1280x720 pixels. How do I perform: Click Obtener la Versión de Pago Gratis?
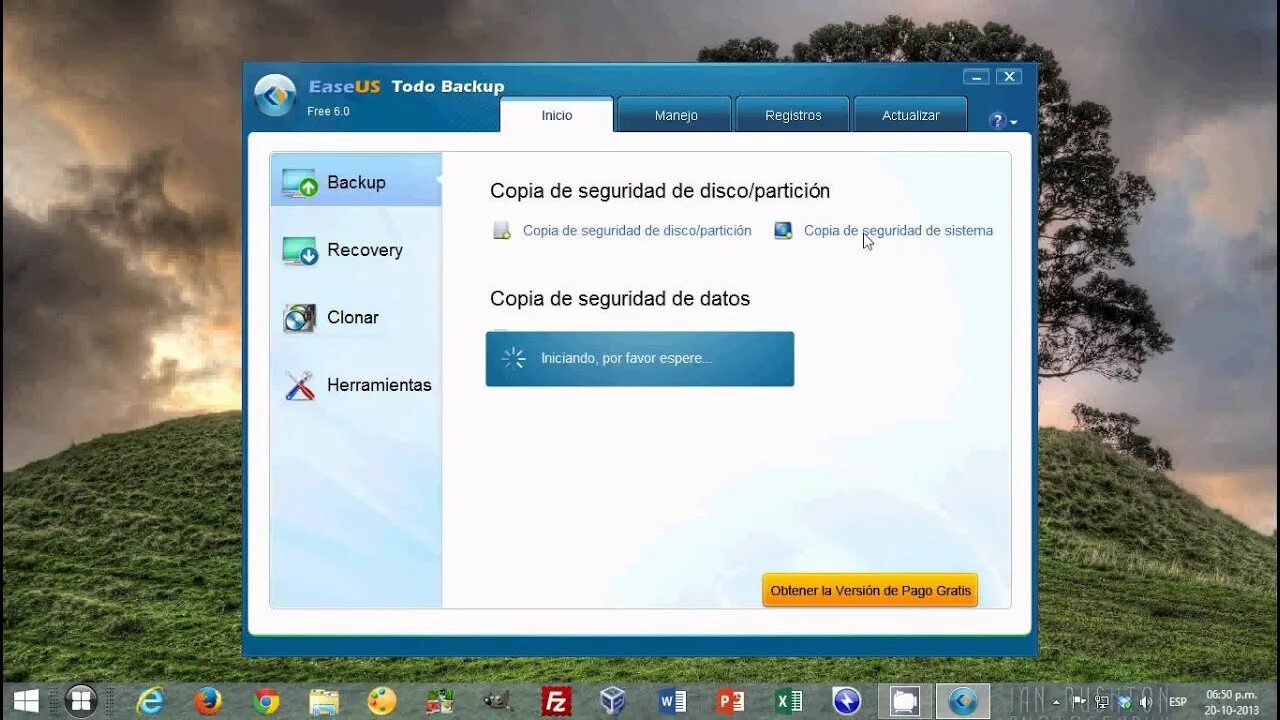pyautogui.click(x=870, y=590)
